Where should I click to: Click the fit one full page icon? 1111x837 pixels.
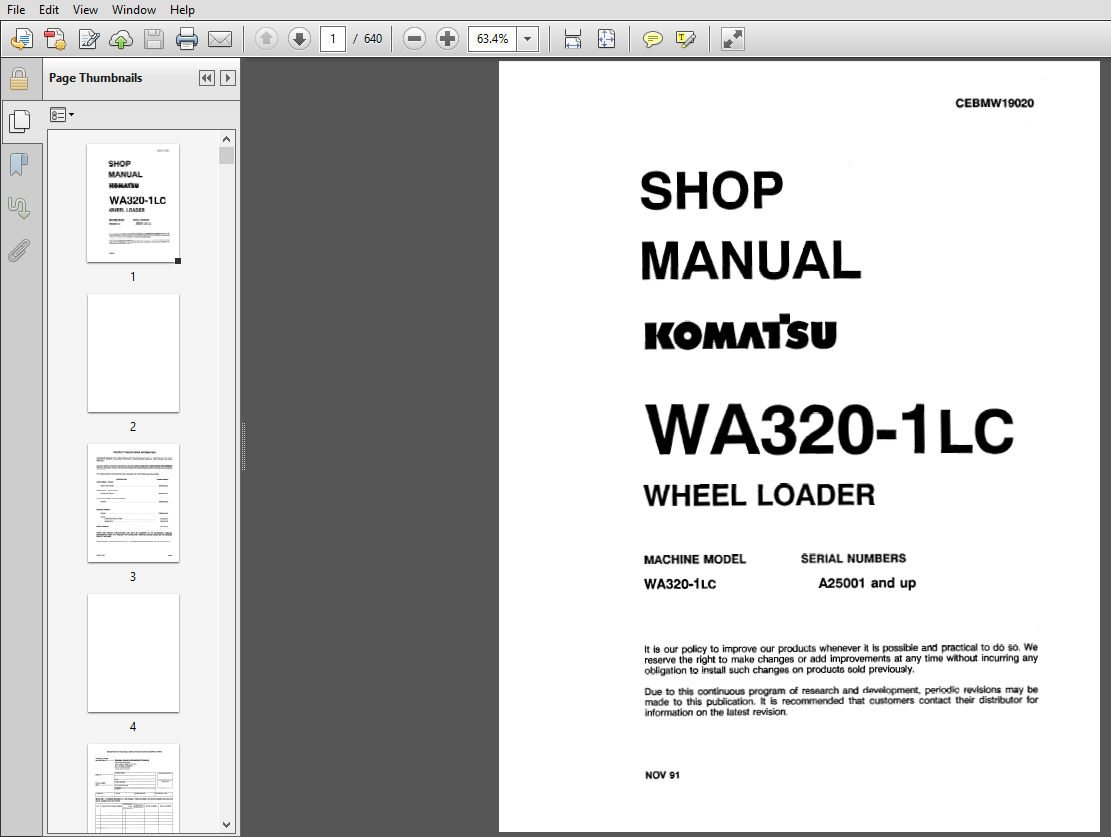(607, 39)
